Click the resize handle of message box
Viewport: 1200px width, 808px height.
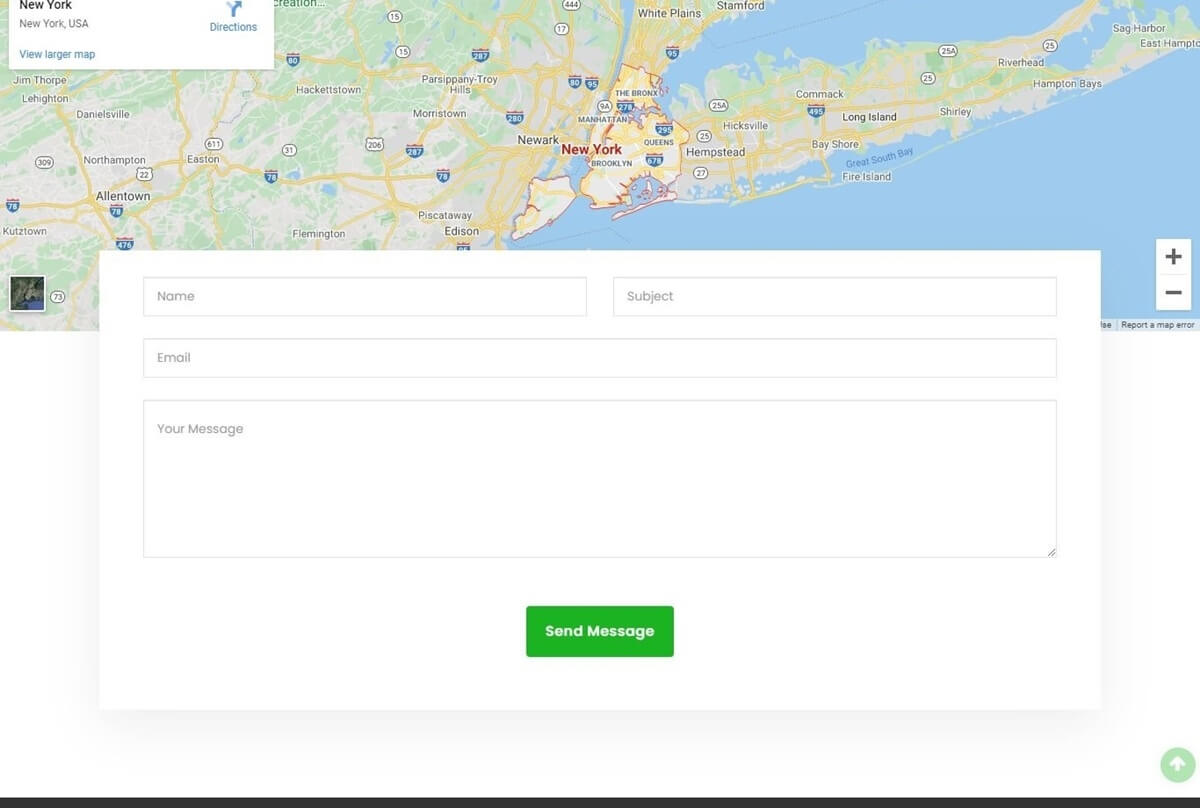(x=1051, y=552)
